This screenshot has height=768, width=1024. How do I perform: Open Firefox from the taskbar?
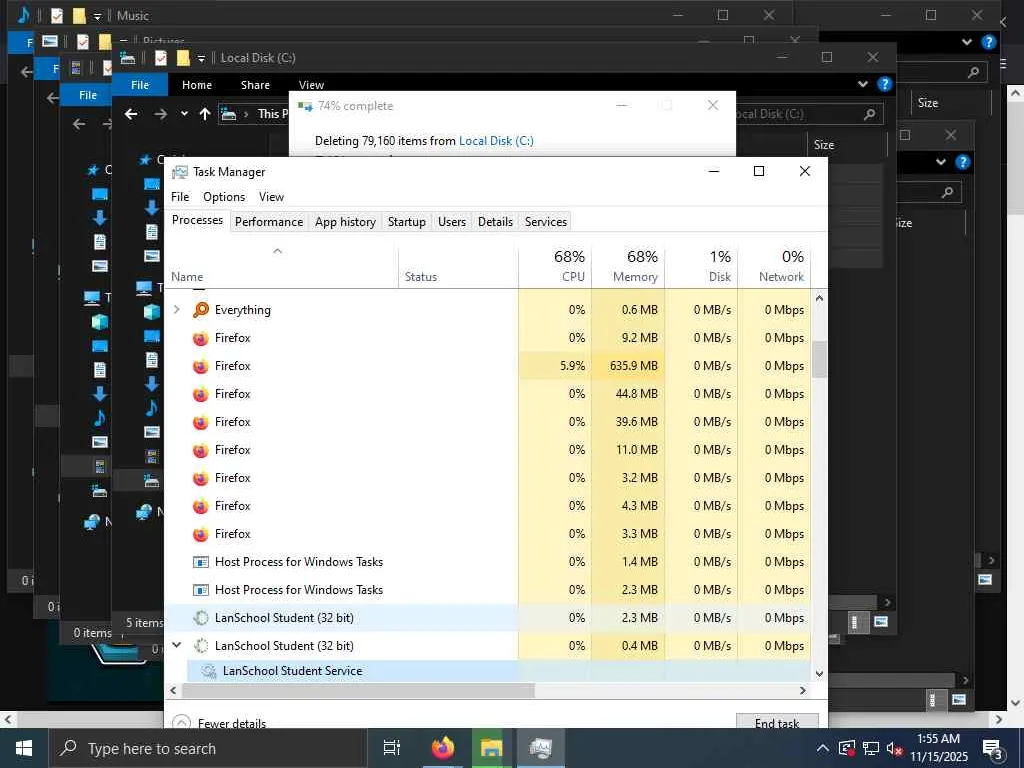443,748
